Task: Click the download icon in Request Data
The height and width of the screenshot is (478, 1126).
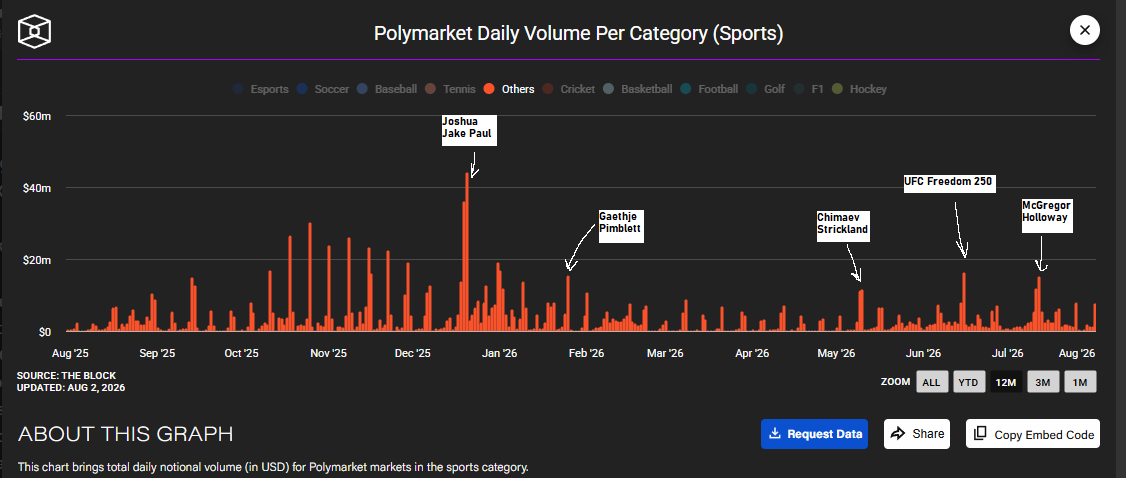Action: (x=774, y=434)
